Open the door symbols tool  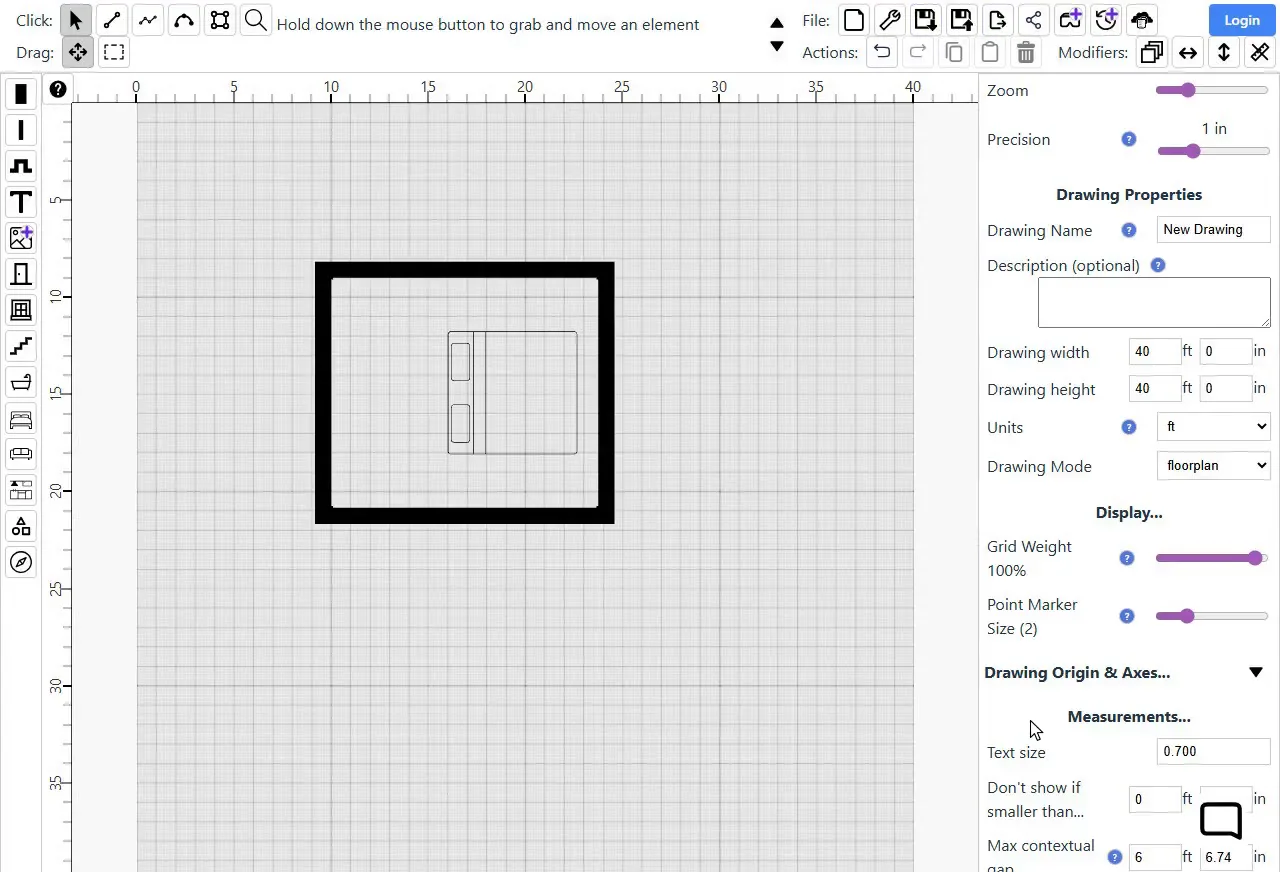21,274
